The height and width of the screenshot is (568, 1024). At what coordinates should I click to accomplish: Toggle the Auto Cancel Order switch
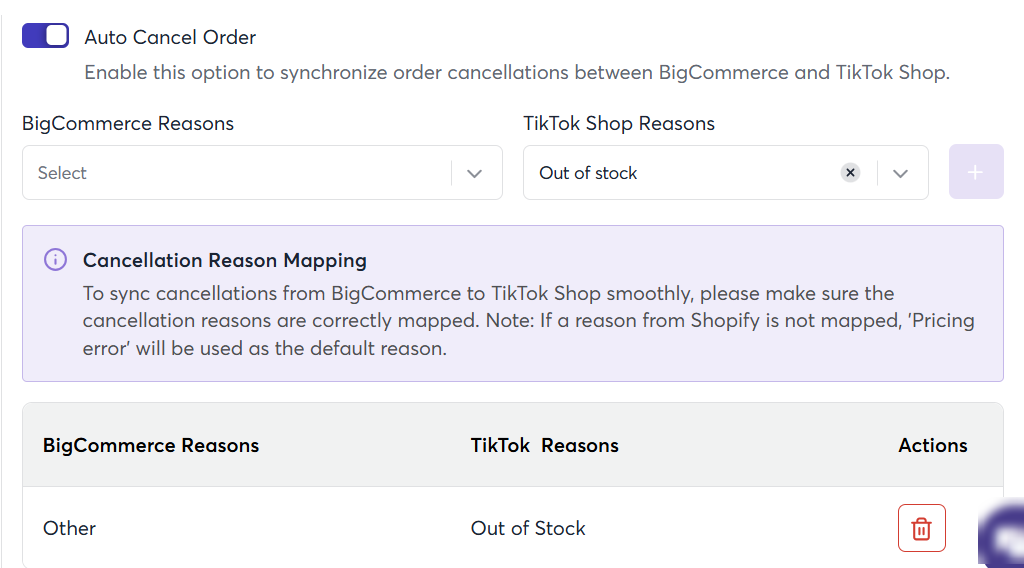coord(45,36)
